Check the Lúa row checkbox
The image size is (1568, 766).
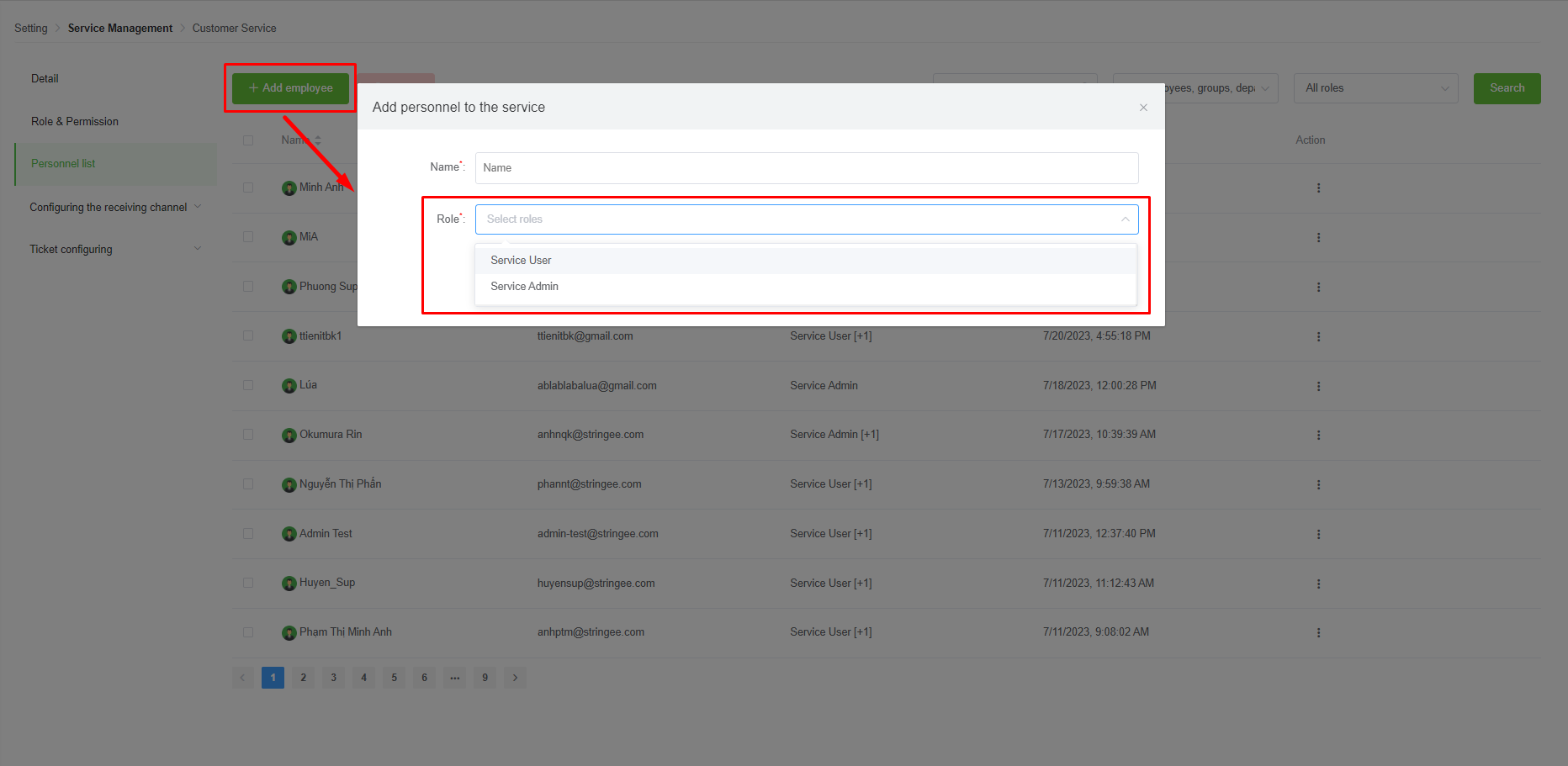[248, 385]
